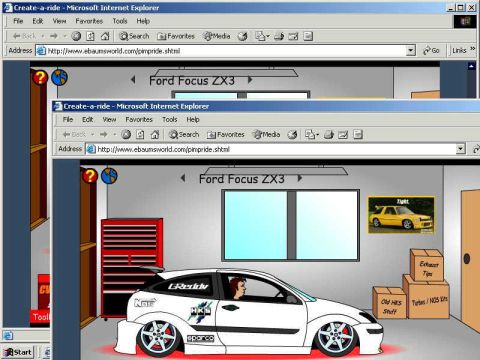Open Search in the front window toolbar

[x=184, y=134]
